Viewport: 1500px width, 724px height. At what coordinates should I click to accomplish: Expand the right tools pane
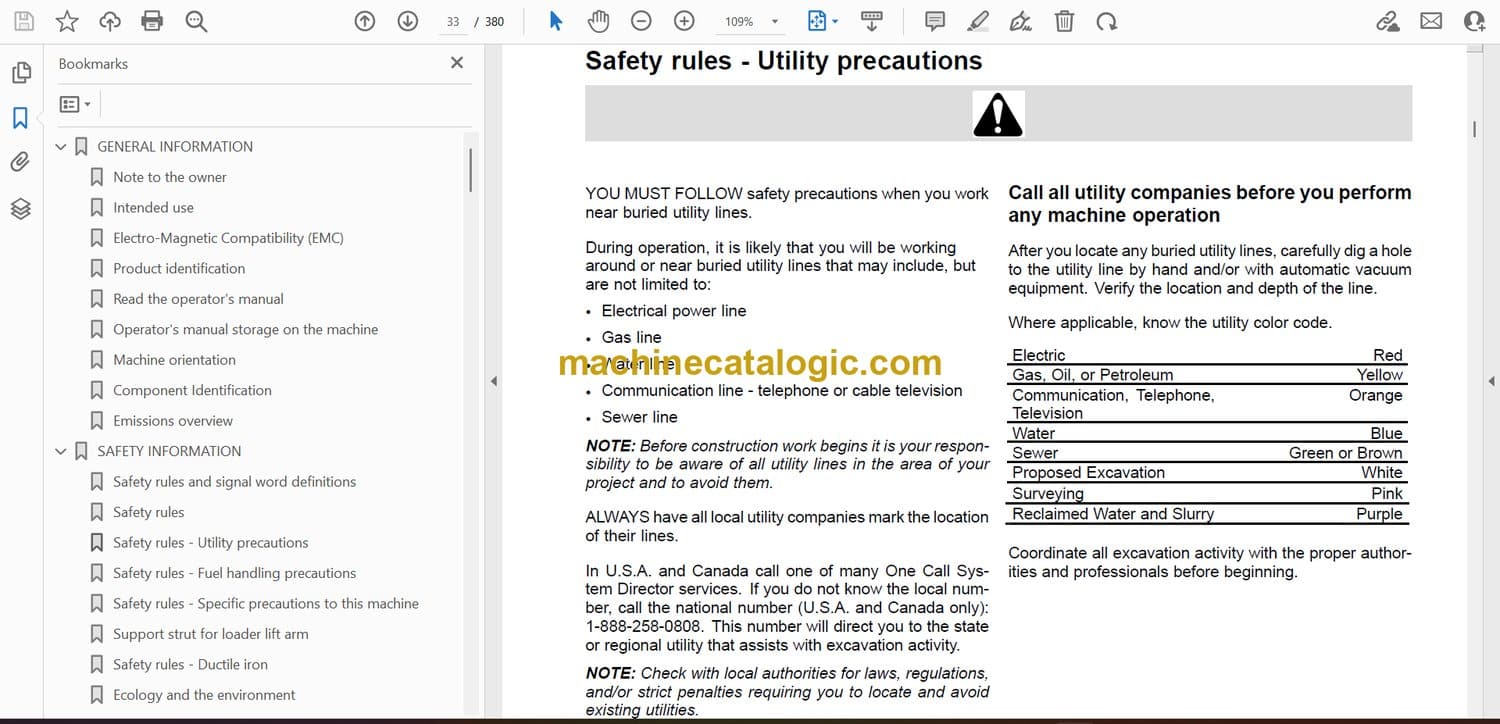pos(1491,381)
